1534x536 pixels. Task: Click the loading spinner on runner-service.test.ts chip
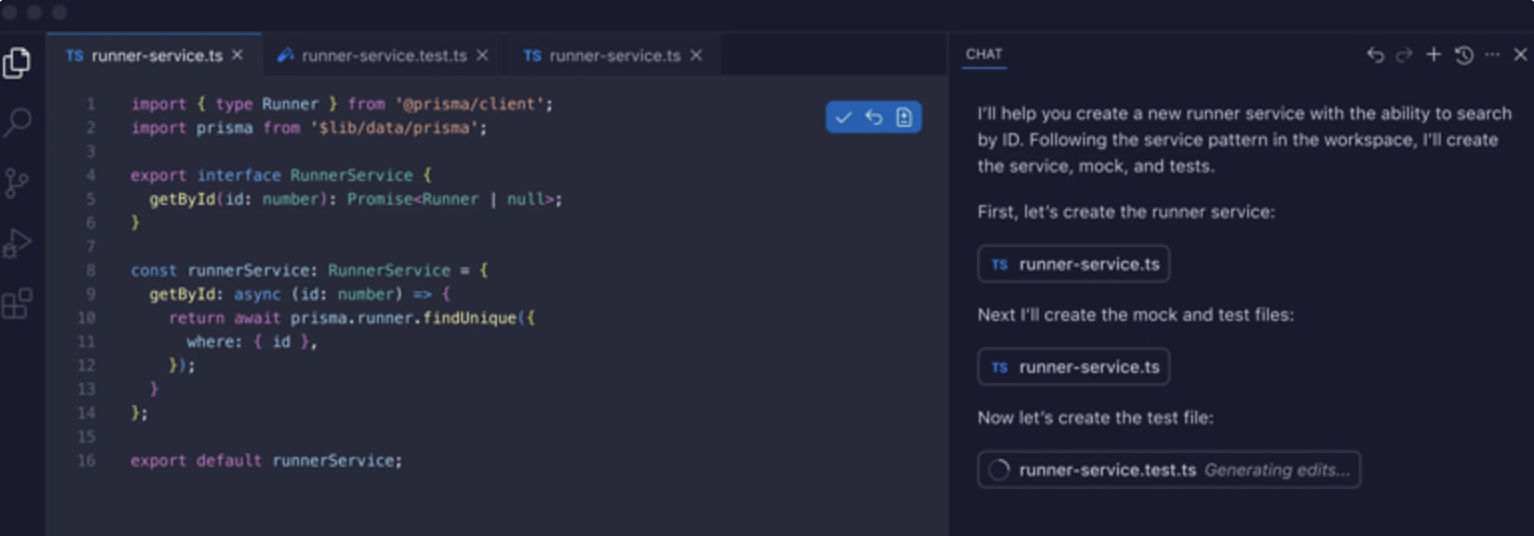(998, 470)
